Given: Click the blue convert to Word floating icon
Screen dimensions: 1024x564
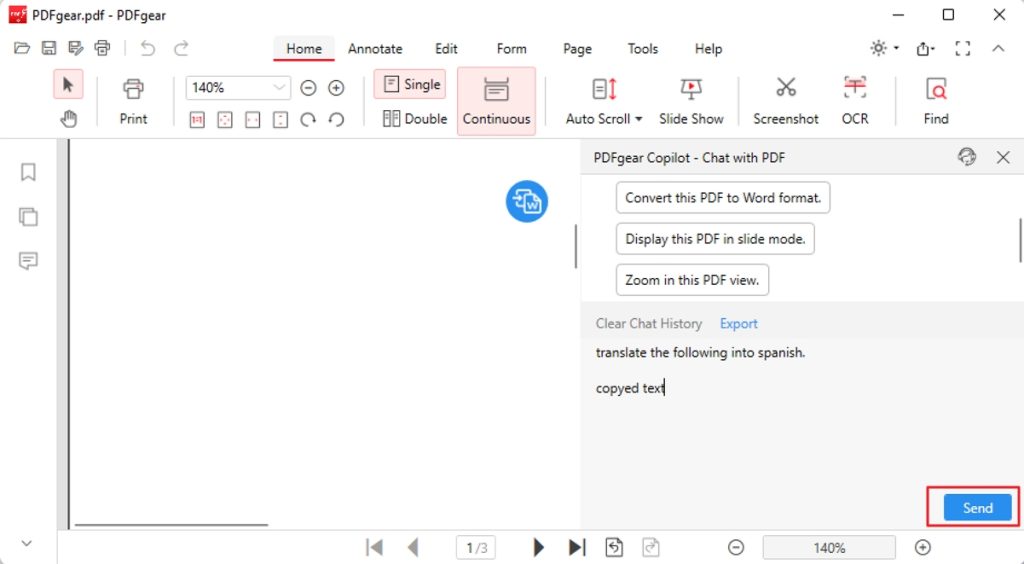Looking at the screenshot, I should [x=526, y=201].
